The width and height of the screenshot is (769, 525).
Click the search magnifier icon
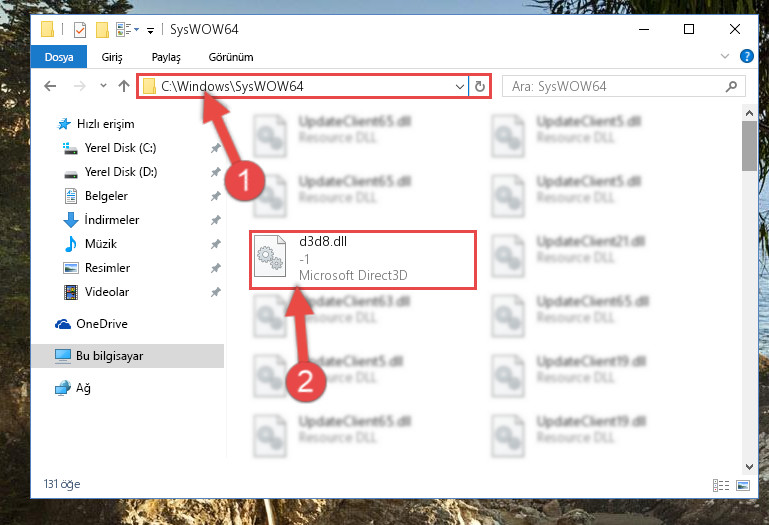pos(731,86)
